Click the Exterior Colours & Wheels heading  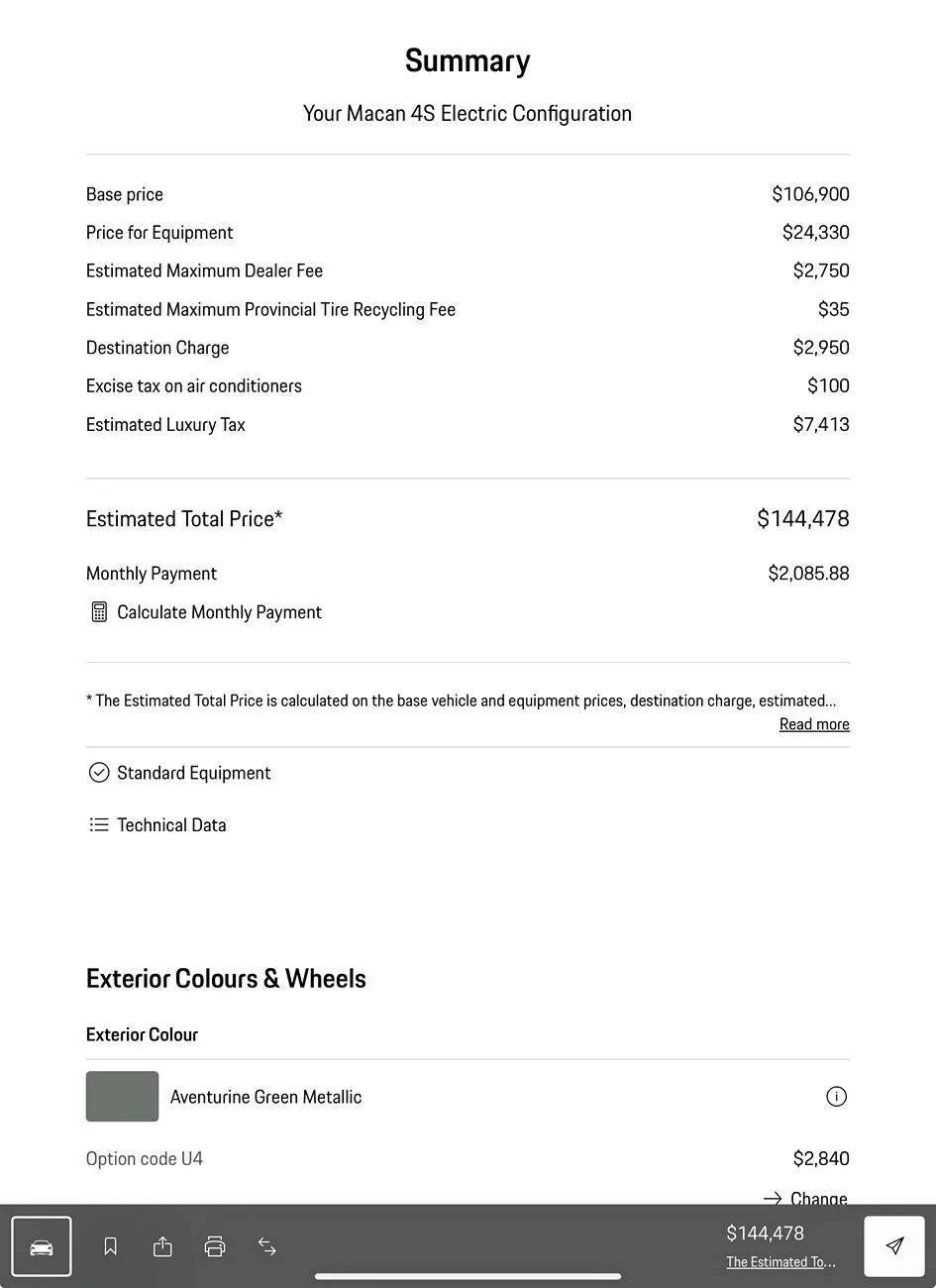click(x=226, y=979)
